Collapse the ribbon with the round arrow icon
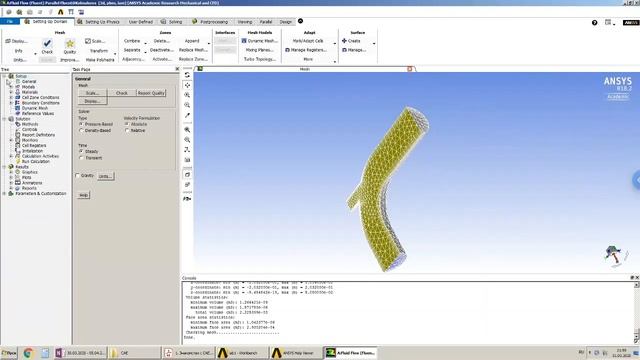This screenshot has height=360, width=640. coord(300,21)
